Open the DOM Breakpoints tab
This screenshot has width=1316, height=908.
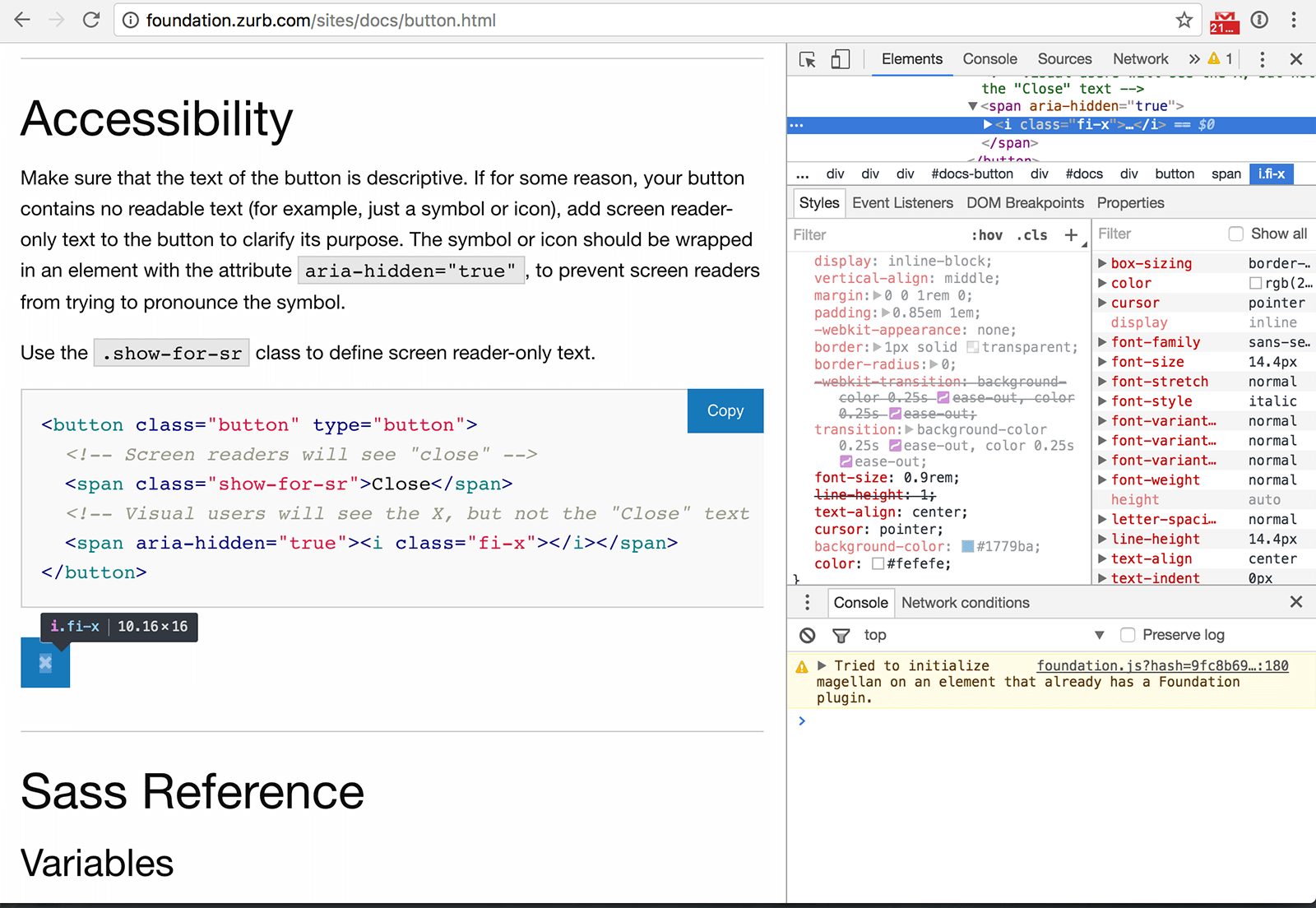1025,203
